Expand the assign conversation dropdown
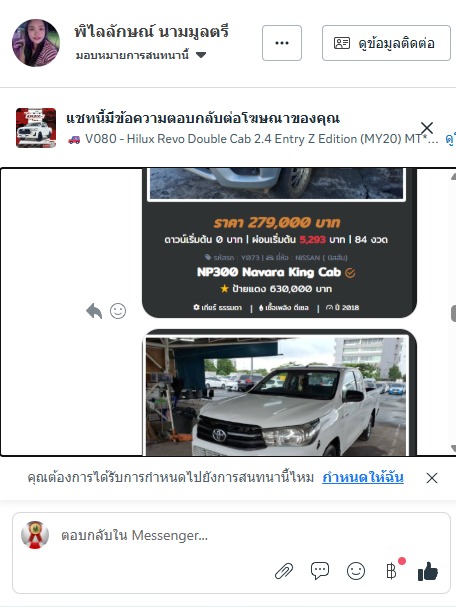Viewport: 456px width, 607px height. point(141,55)
